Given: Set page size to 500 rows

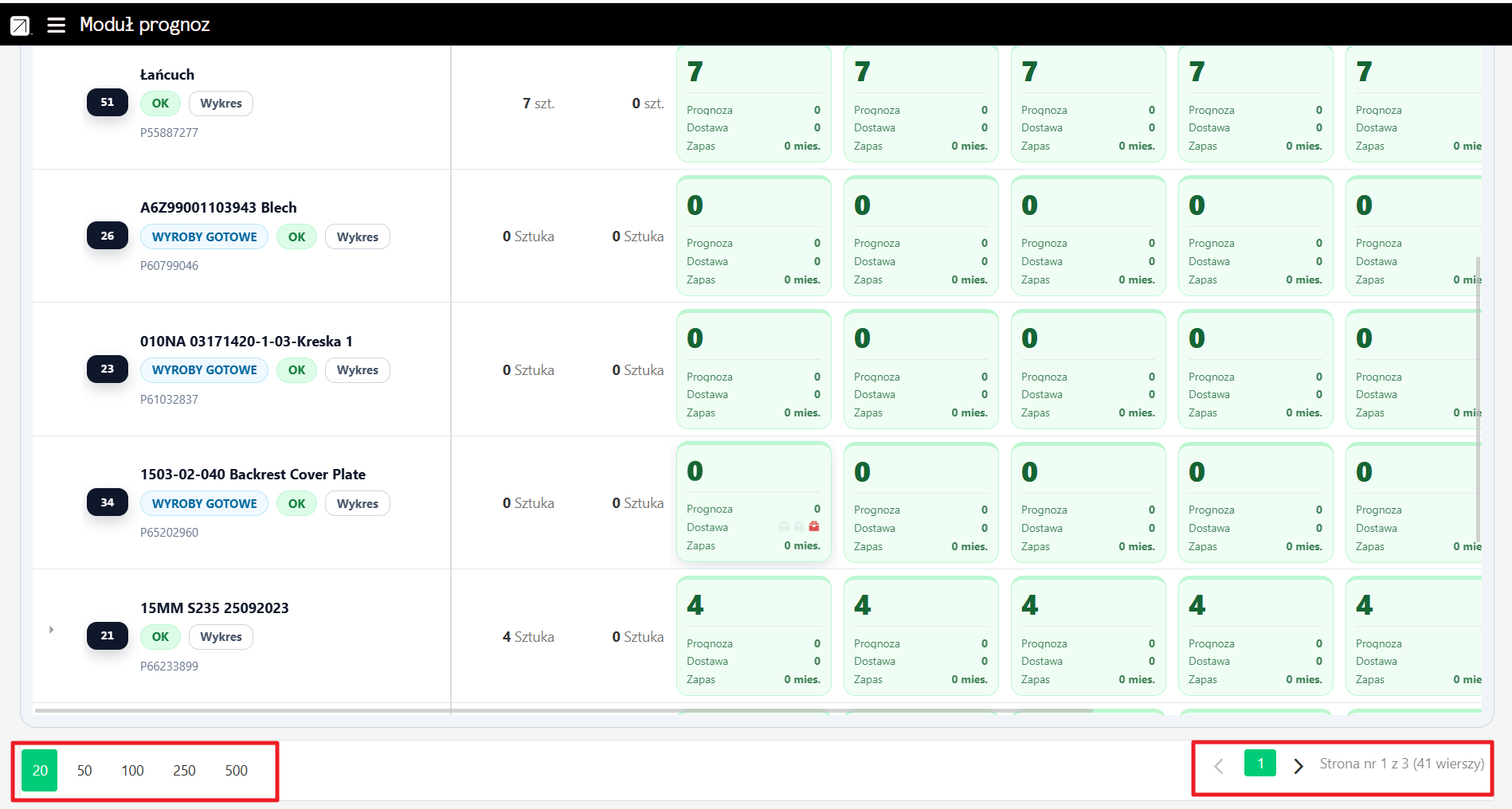Looking at the screenshot, I should click(x=236, y=771).
